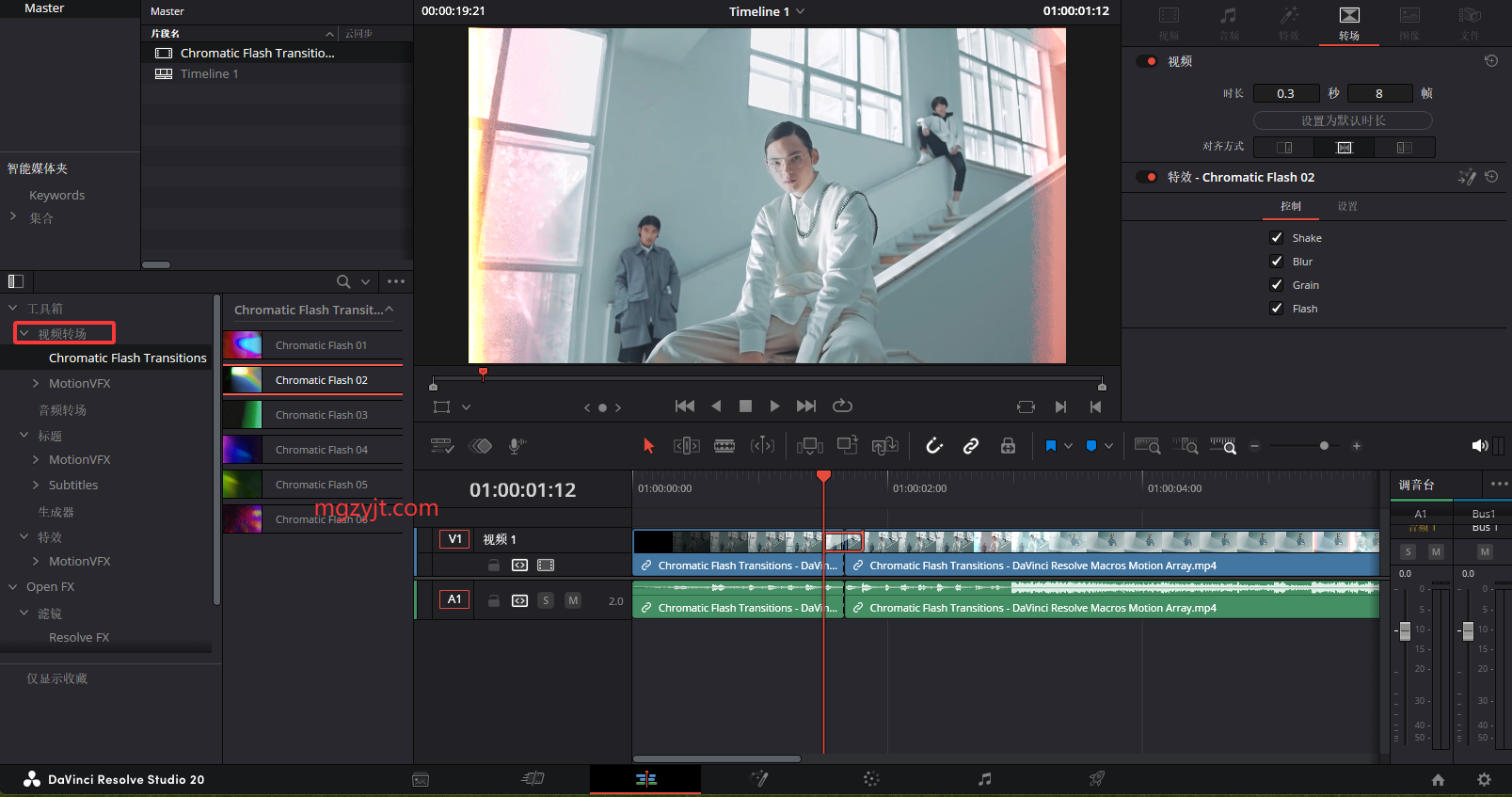Zoom out timeline with minus button

point(1254,446)
